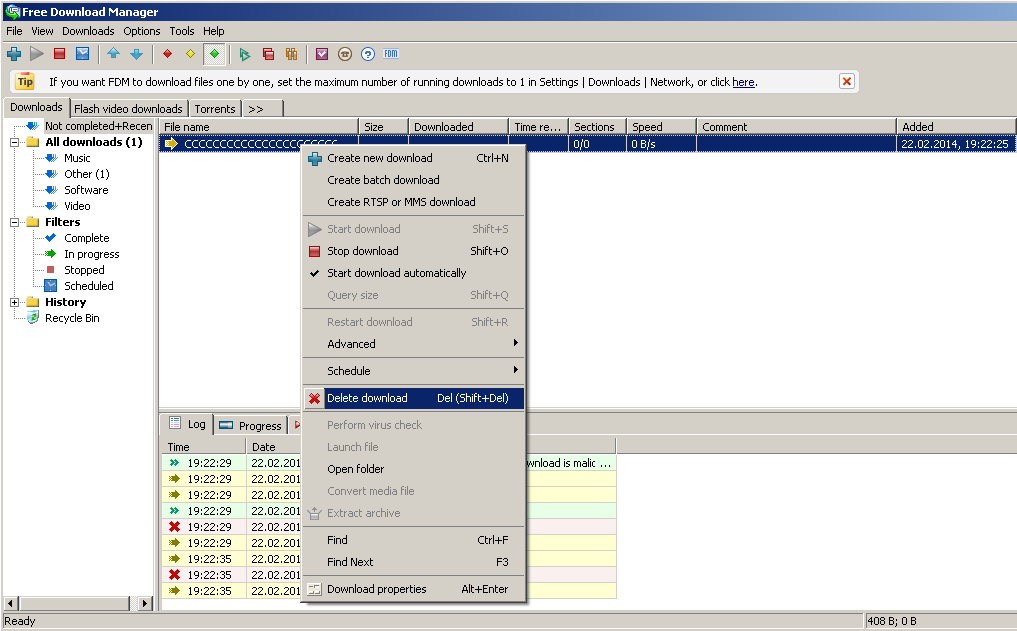Switch to the Torrents tab
The width and height of the screenshot is (1017, 631).
pyautogui.click(x=215, y=108)
